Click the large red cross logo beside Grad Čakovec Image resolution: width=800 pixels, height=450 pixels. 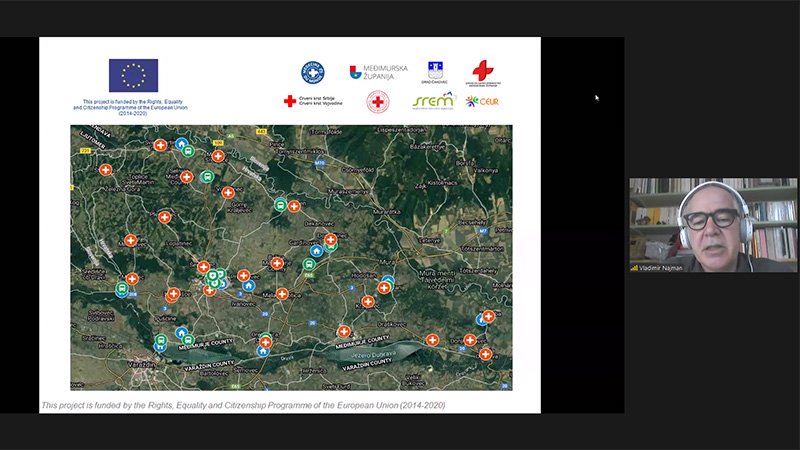[483, 73]
